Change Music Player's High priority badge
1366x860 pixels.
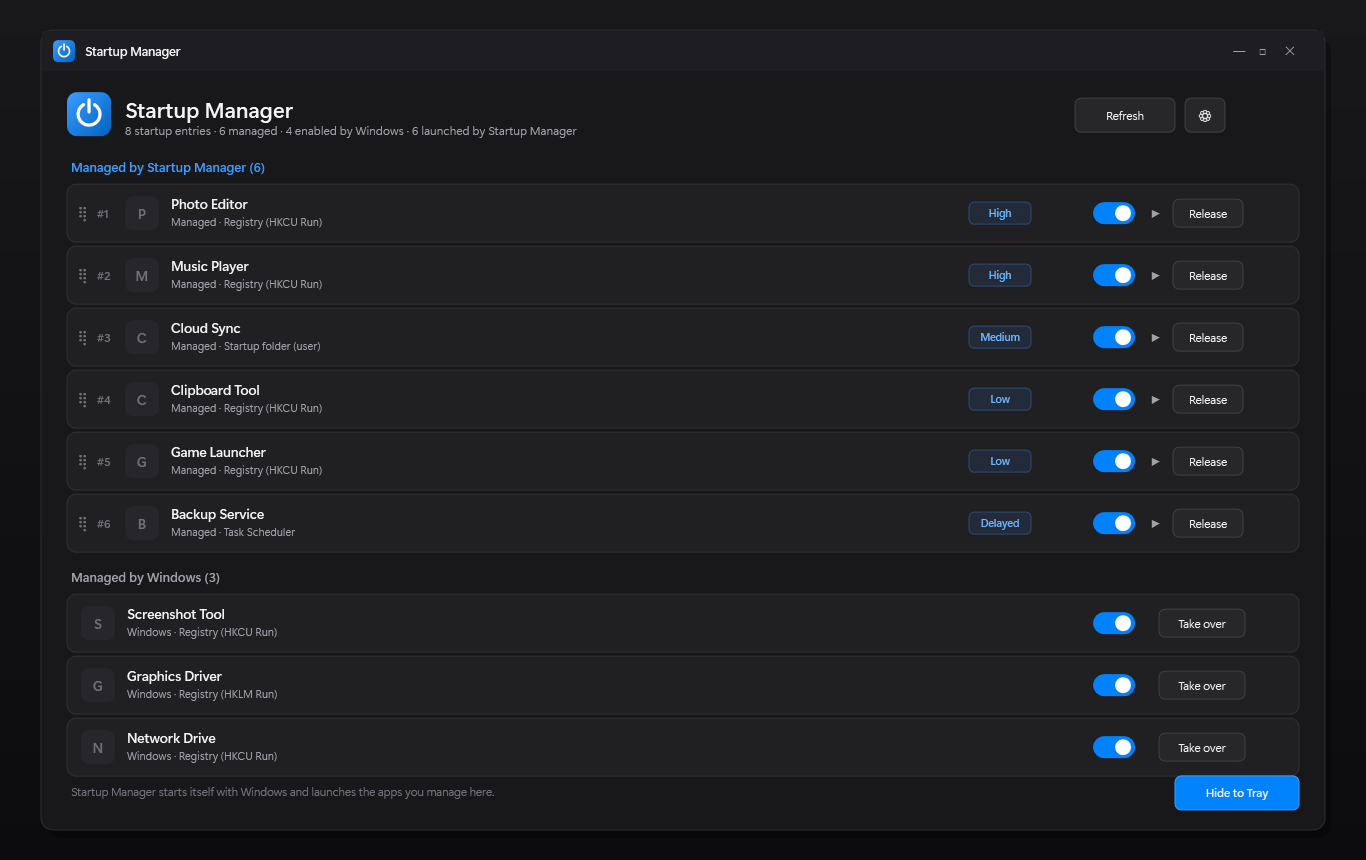pos(1000,276)
